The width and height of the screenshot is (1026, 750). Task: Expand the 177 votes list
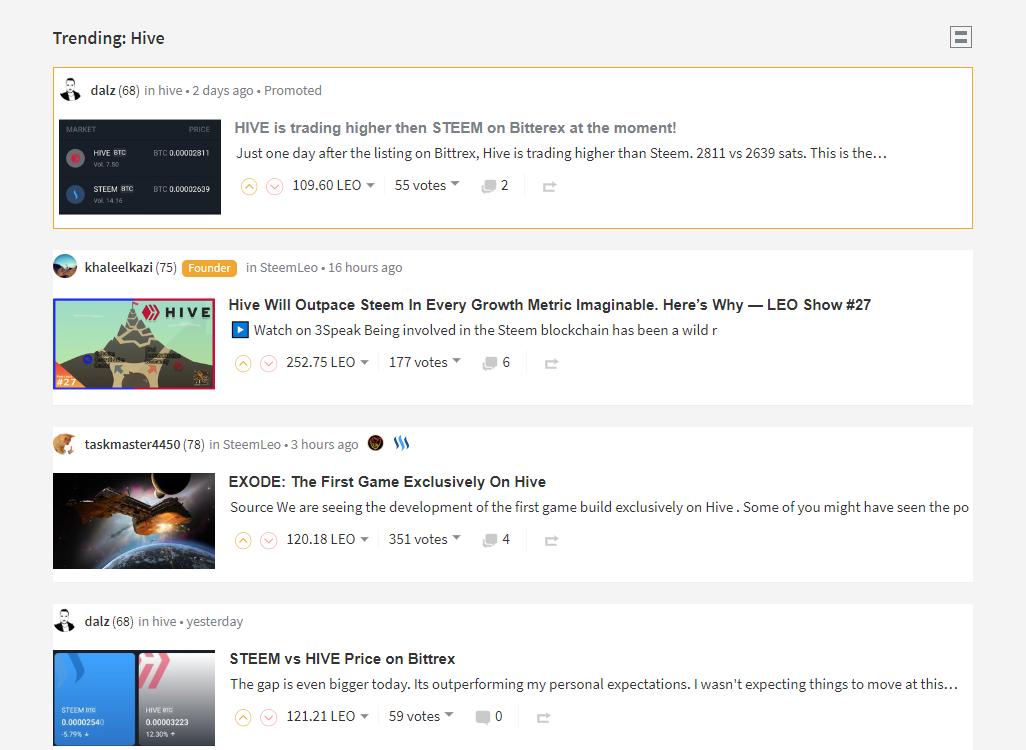[x=424, y=362]
